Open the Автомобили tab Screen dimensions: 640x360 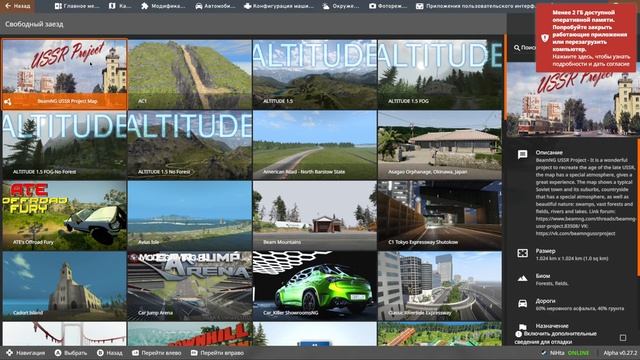point(216,6)
